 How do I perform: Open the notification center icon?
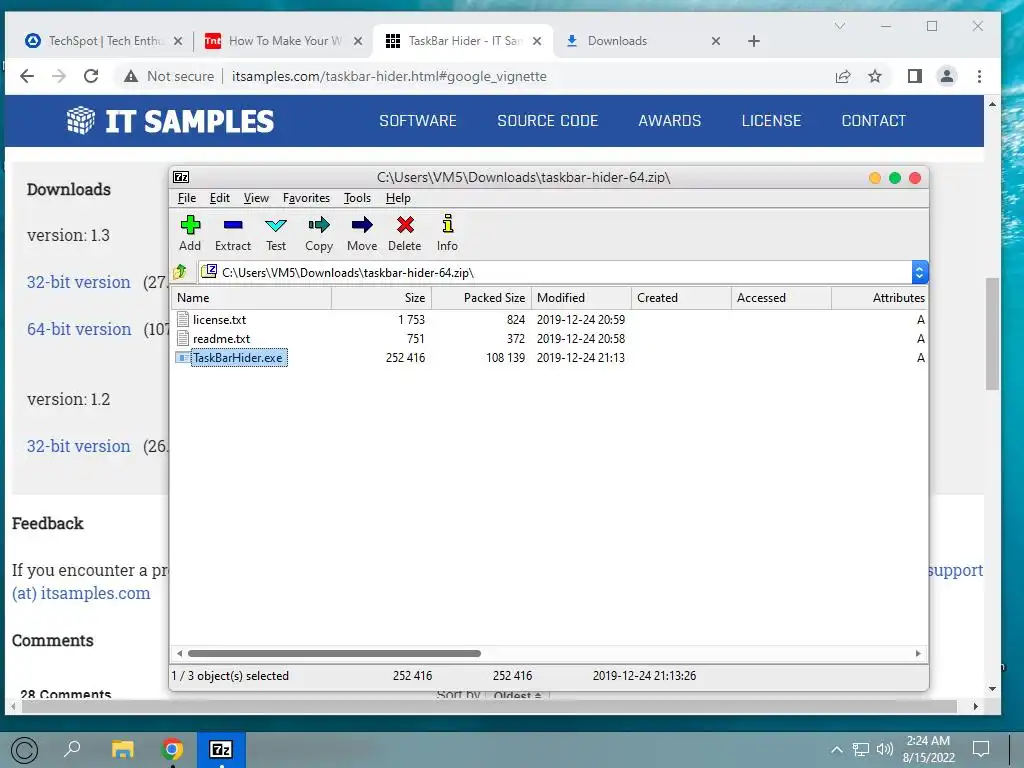click(981, 748)
